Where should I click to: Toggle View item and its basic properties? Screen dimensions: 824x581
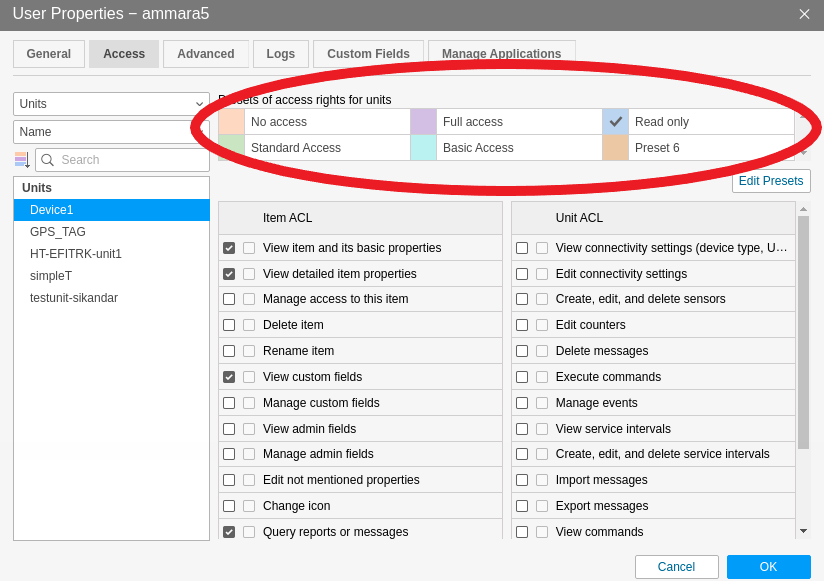(229, 248)
